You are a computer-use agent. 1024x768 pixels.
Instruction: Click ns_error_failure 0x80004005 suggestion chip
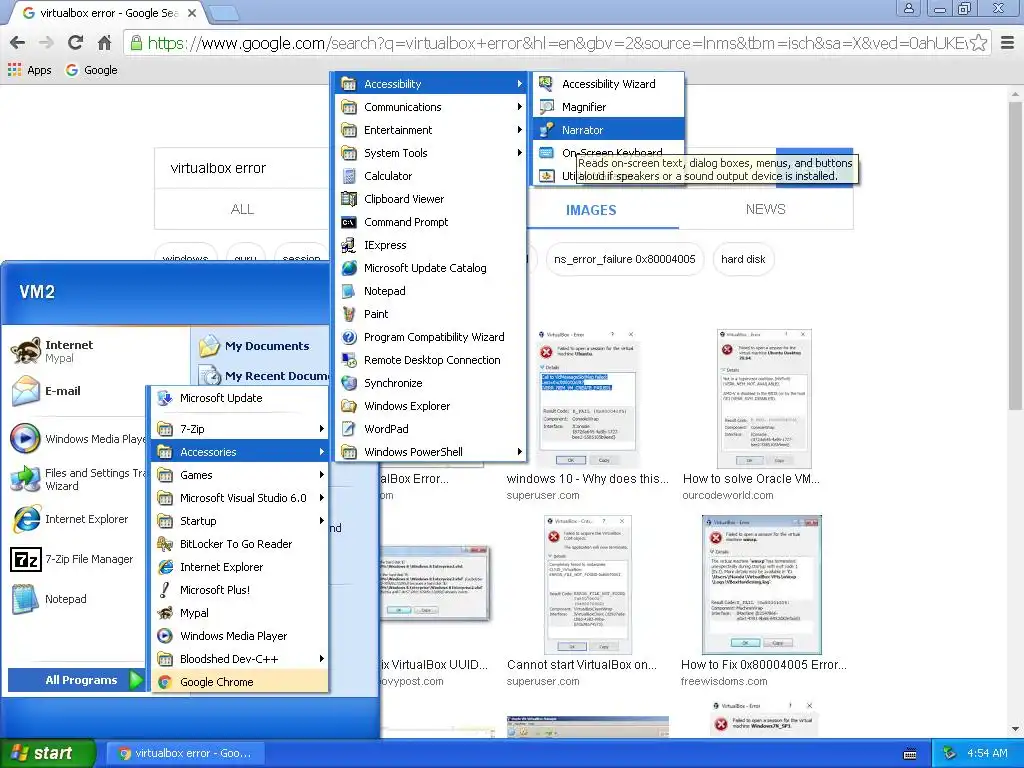point(624,259)
